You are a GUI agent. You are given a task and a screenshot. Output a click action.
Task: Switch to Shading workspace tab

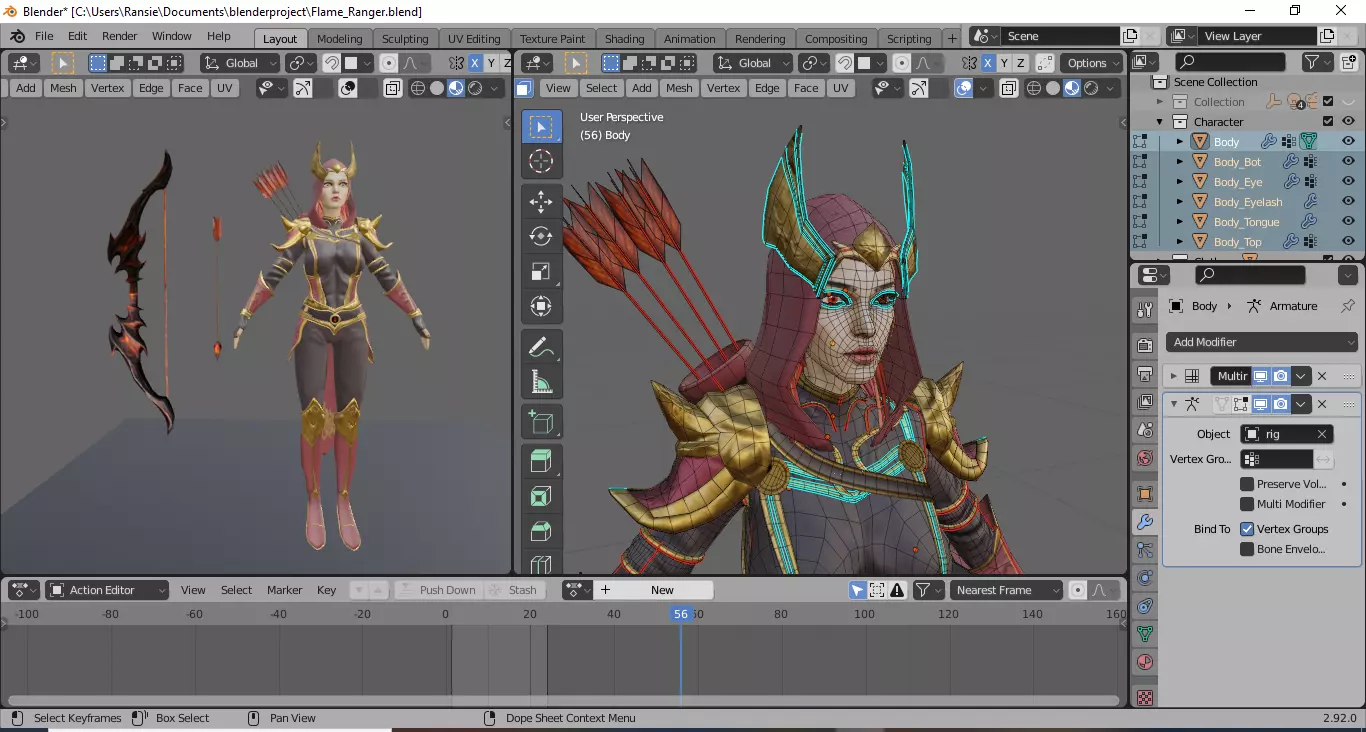click(x=624, y=38)
